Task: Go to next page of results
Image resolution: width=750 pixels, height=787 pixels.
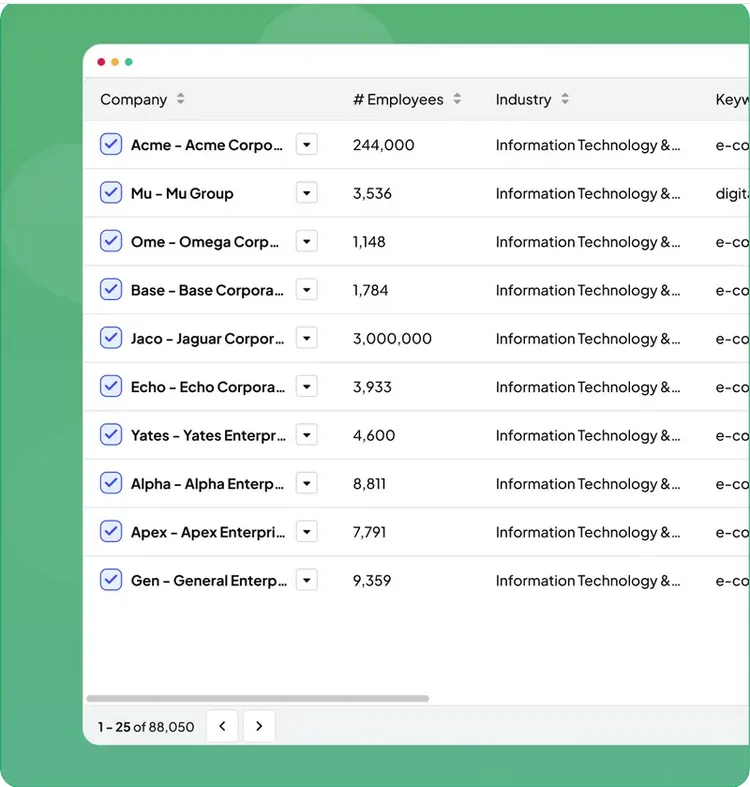Action: pos(259,726)
